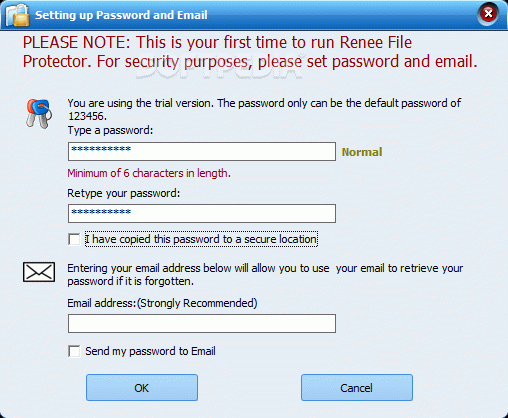Viewport: 508px width, 418px height.
Task: Click the 'Retype your password:' label
Action: (123, 193)
